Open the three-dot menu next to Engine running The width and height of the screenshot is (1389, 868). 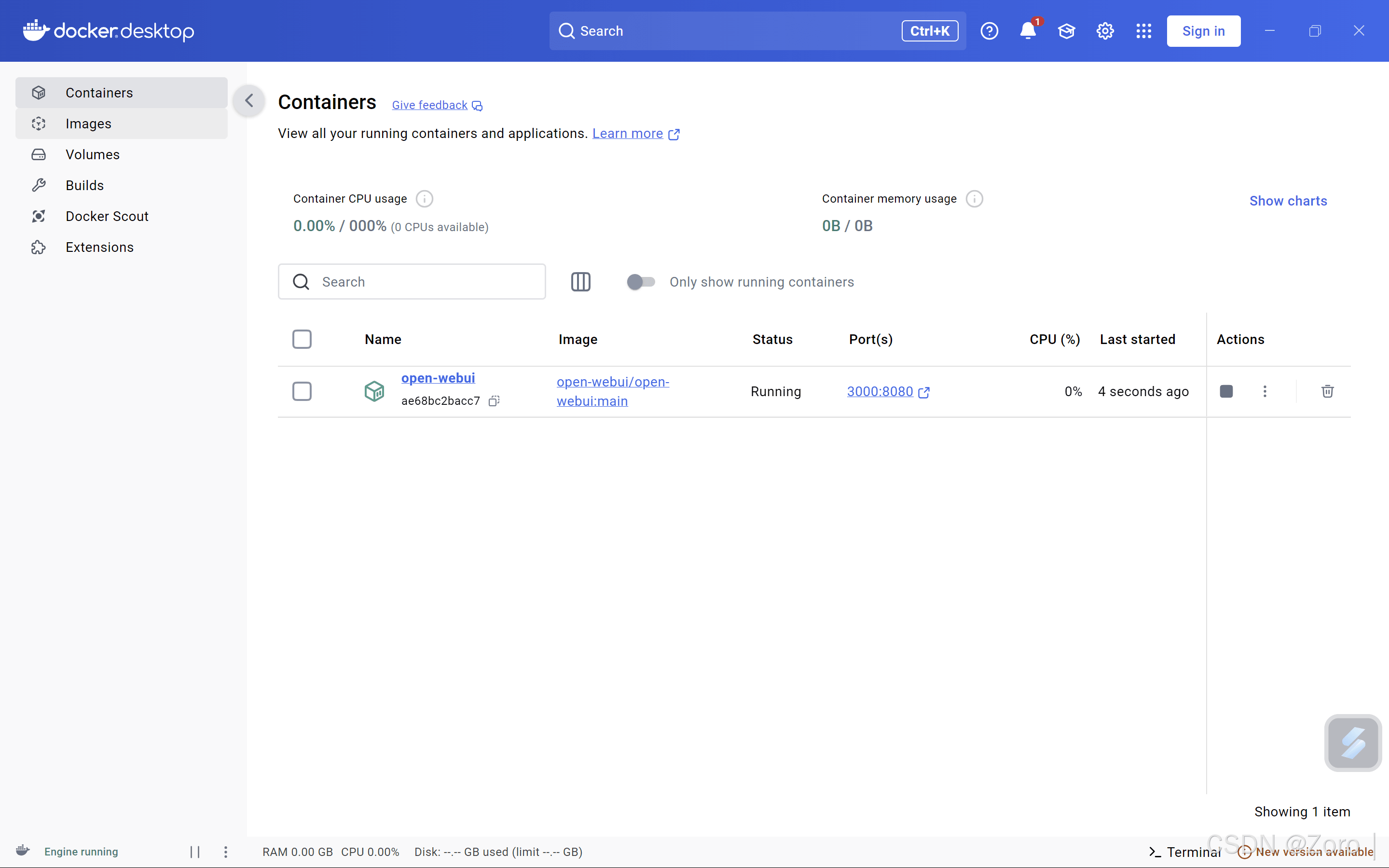226,851
